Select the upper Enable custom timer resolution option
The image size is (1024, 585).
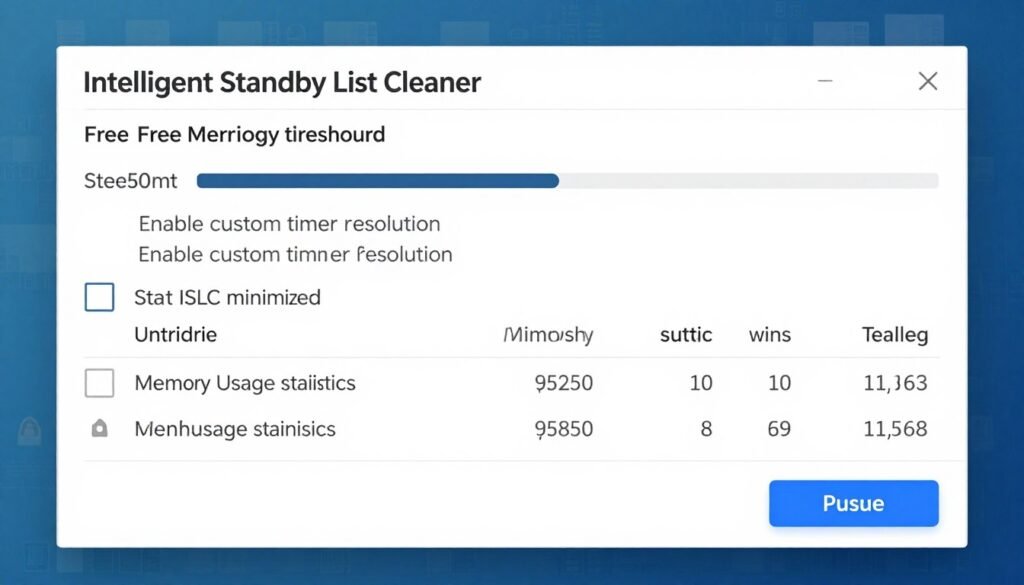pyautogui.click(x=289, y=224)
